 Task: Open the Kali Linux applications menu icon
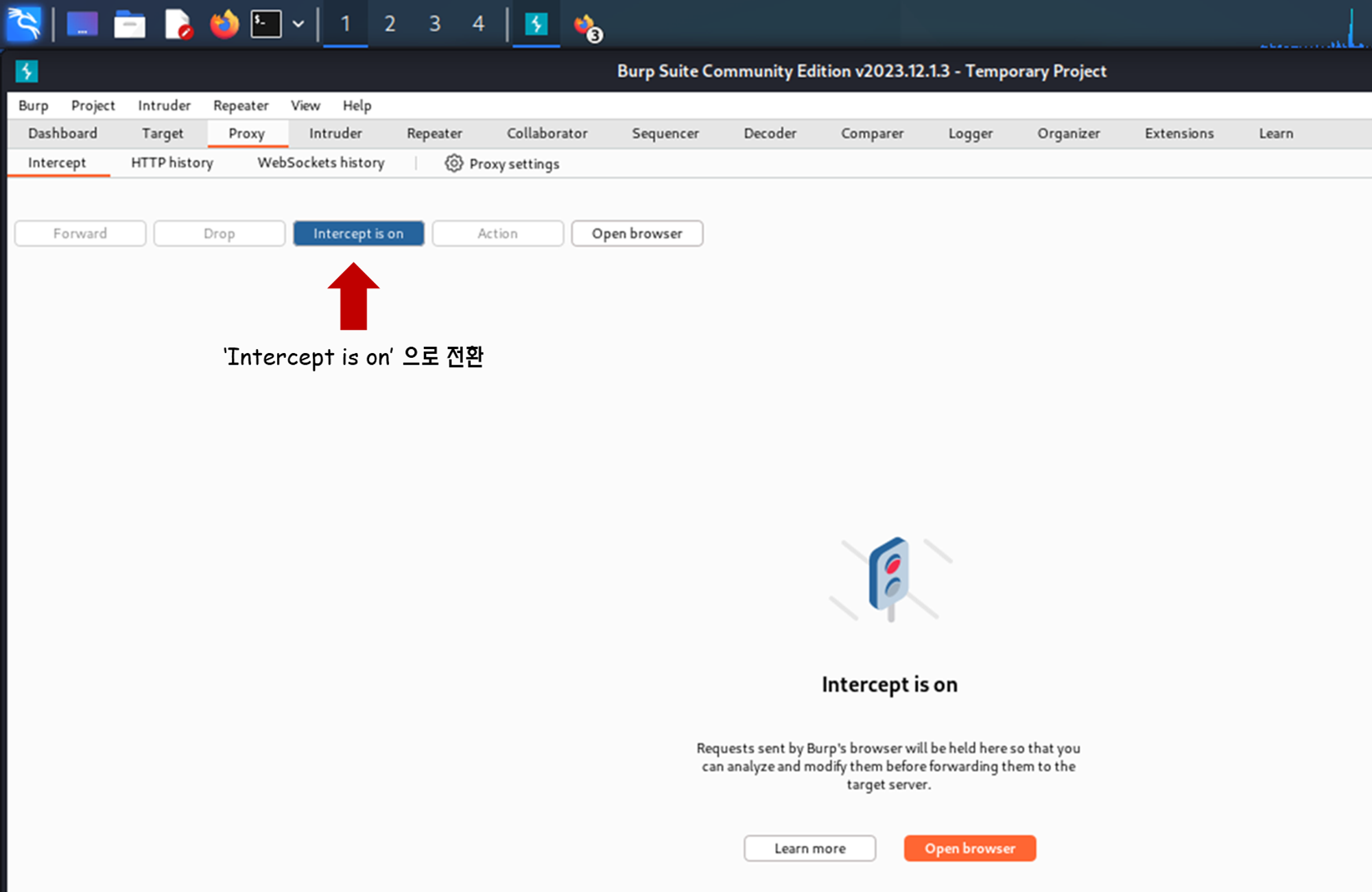tap(24, 23)
